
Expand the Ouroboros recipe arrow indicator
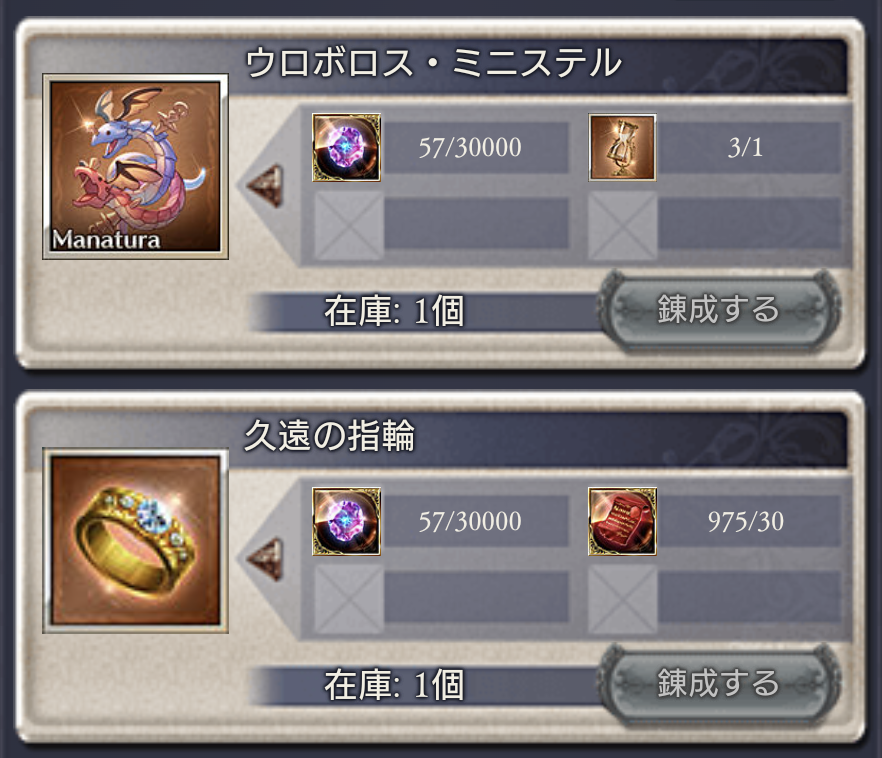(265, 186)
